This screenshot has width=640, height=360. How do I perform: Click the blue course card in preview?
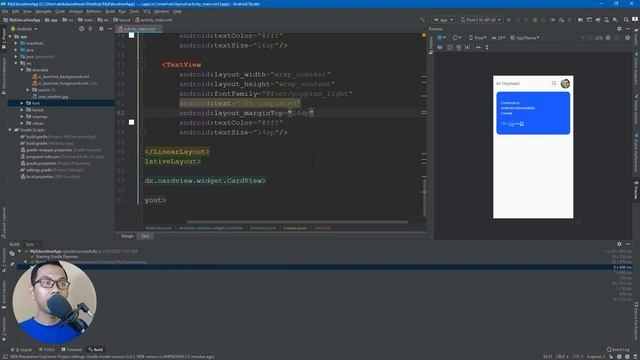click(533, 113)
